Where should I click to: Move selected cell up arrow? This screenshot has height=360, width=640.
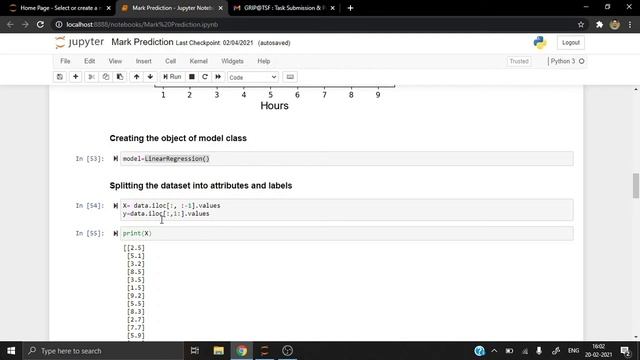(136, 77)
